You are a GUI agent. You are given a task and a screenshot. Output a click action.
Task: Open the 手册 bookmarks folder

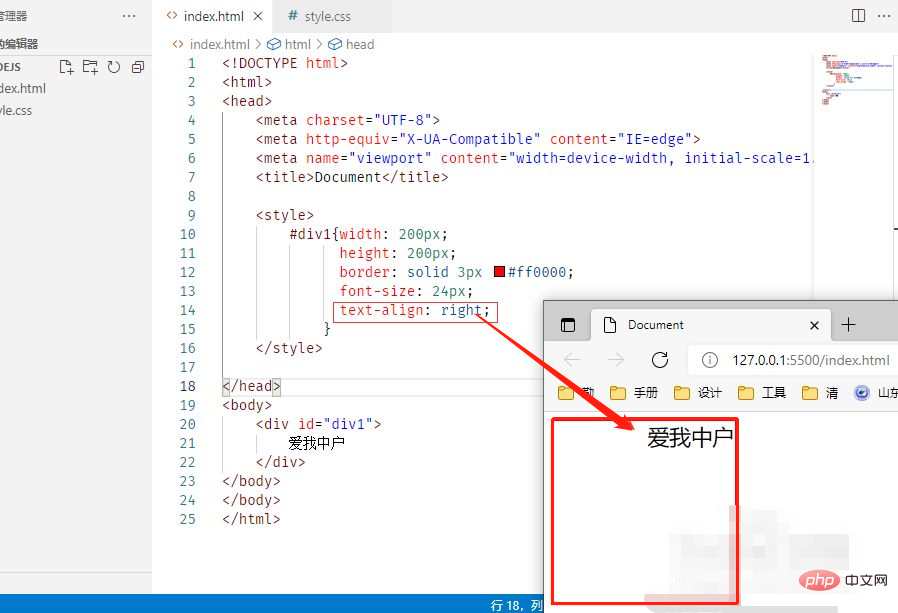coord(634,392)
